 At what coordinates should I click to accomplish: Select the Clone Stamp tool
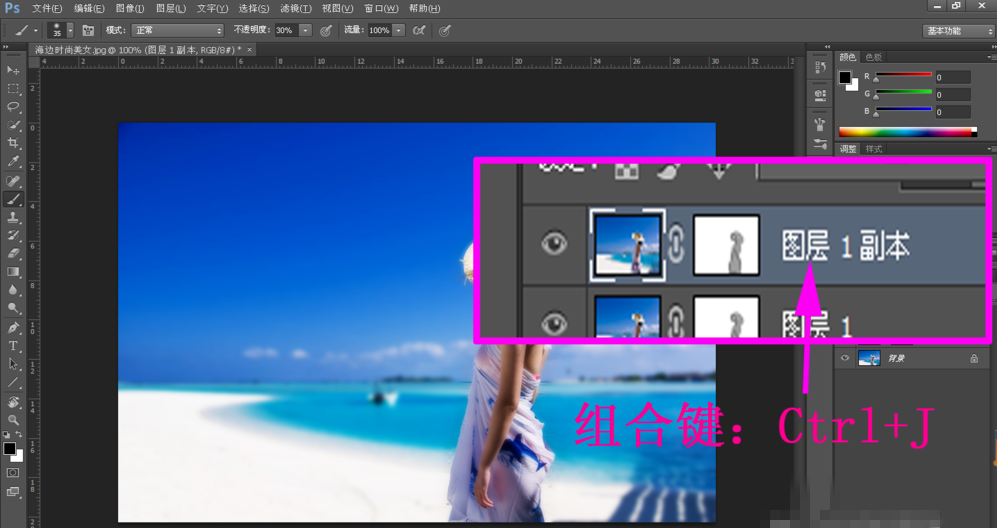point(13,217)
